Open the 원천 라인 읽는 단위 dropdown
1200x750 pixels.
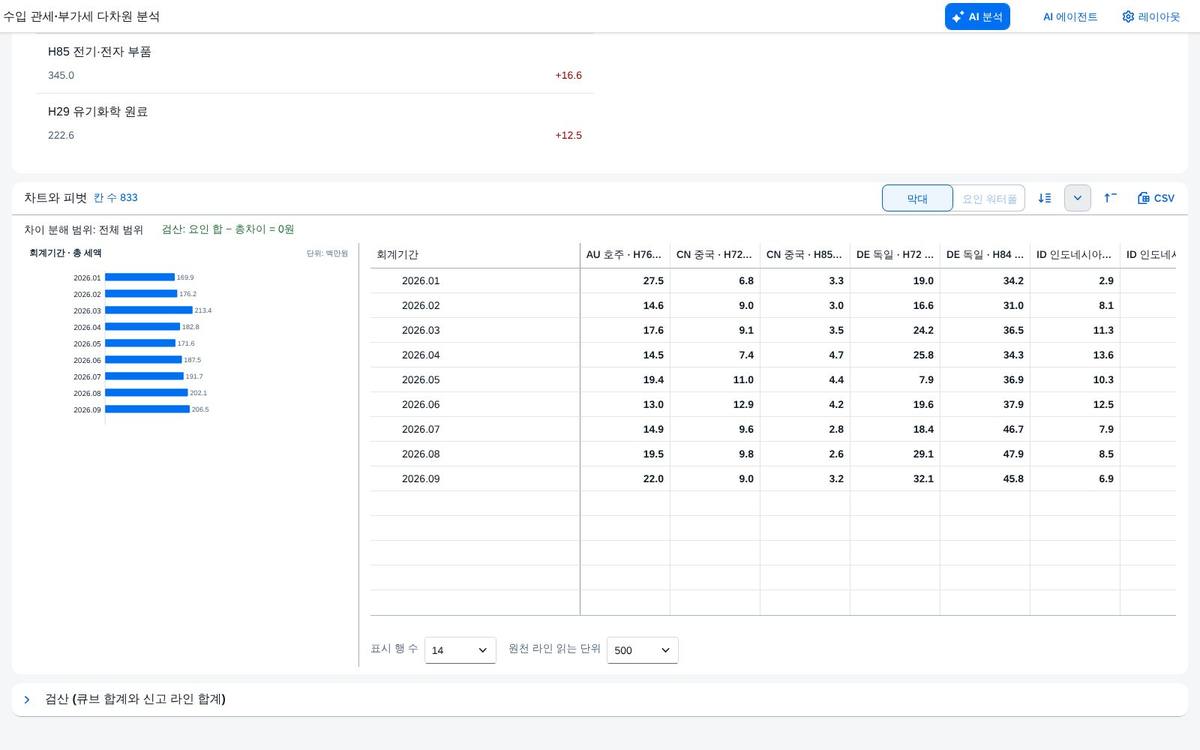coord(642,650)
